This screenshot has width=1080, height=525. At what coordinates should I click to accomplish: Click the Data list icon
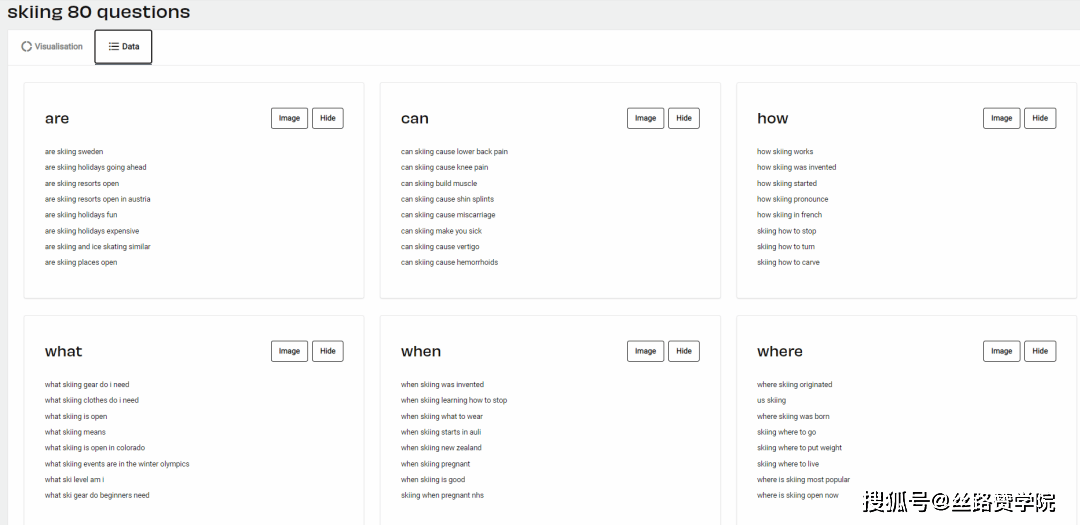tap(114, 47)
